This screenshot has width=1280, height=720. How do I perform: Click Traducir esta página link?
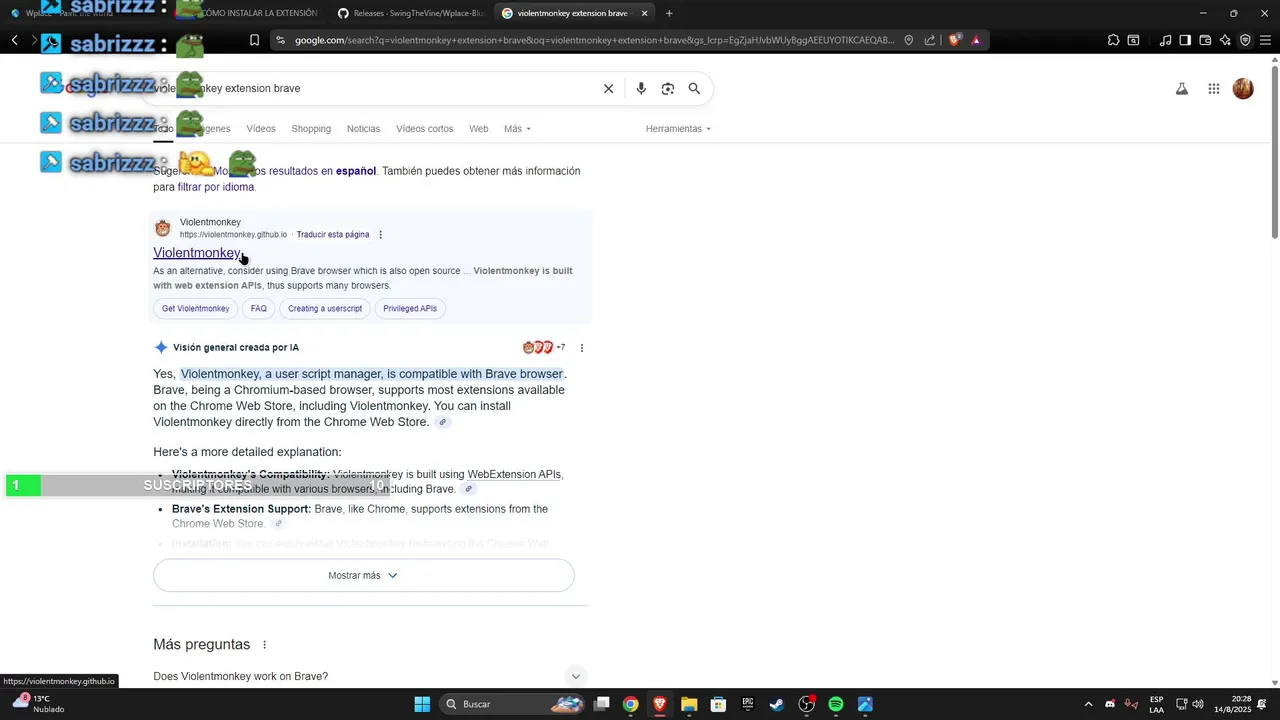333,235
